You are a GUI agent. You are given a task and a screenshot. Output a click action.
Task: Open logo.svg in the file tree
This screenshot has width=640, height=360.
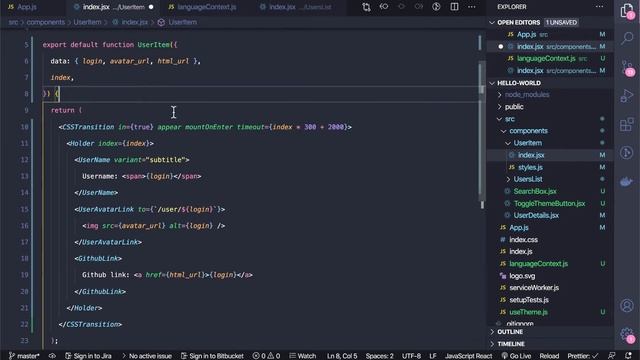coord(522,276)
